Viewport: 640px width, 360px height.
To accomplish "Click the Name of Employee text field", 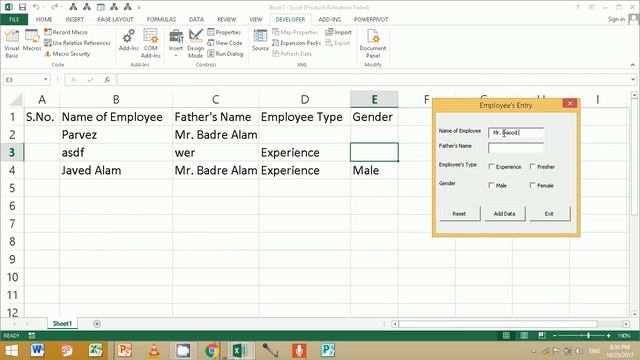I will tap(516, 132).
